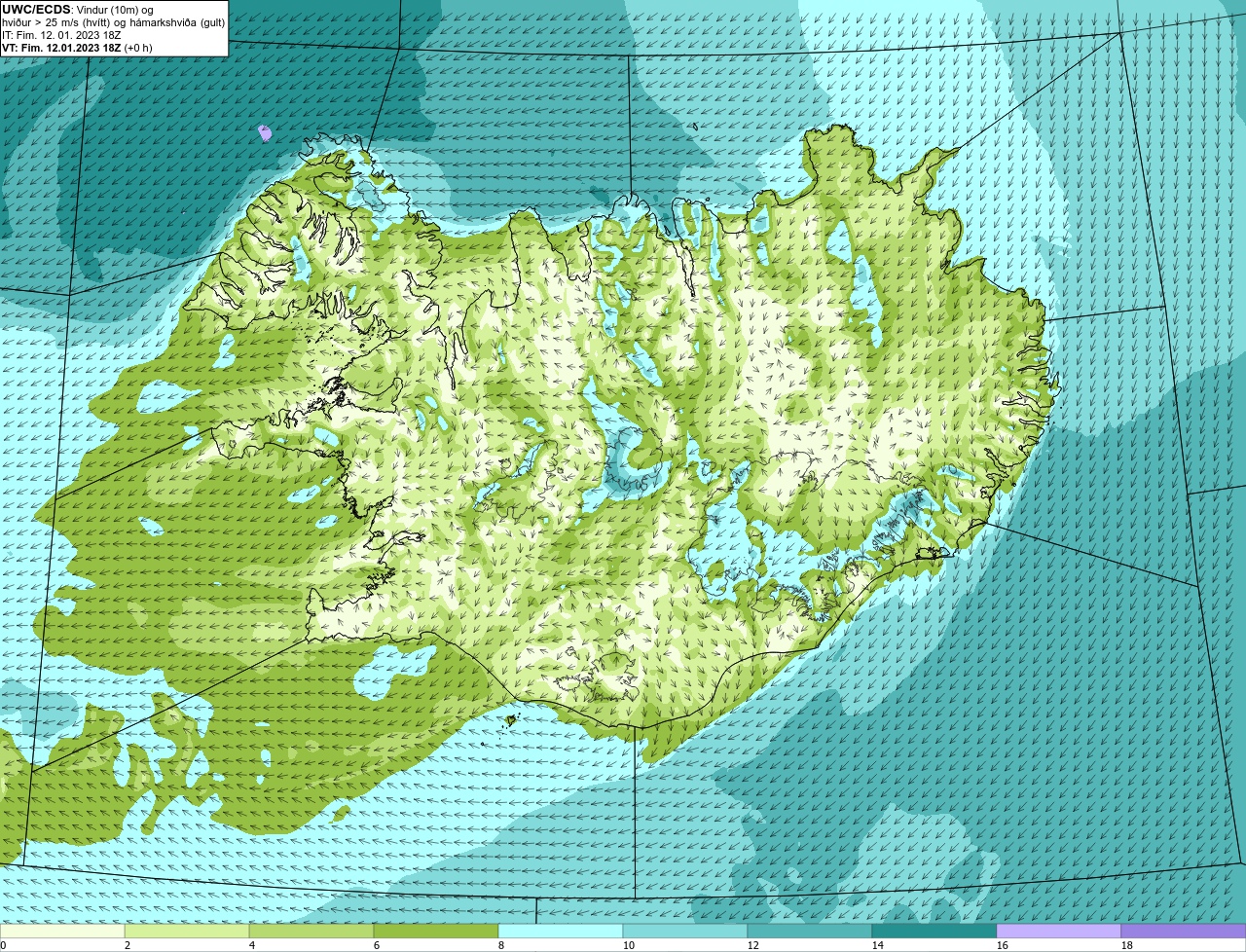
Task: Click the legend scale value "0"
Action: coord(3,945)
